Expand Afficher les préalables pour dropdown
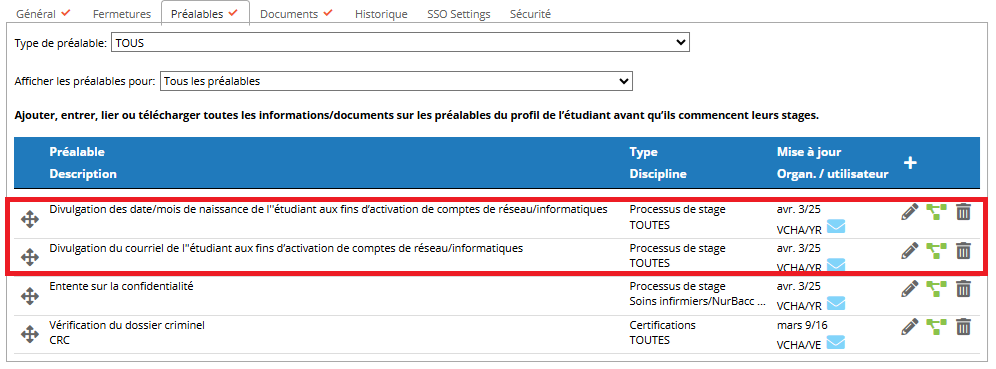 click(396, 81)
